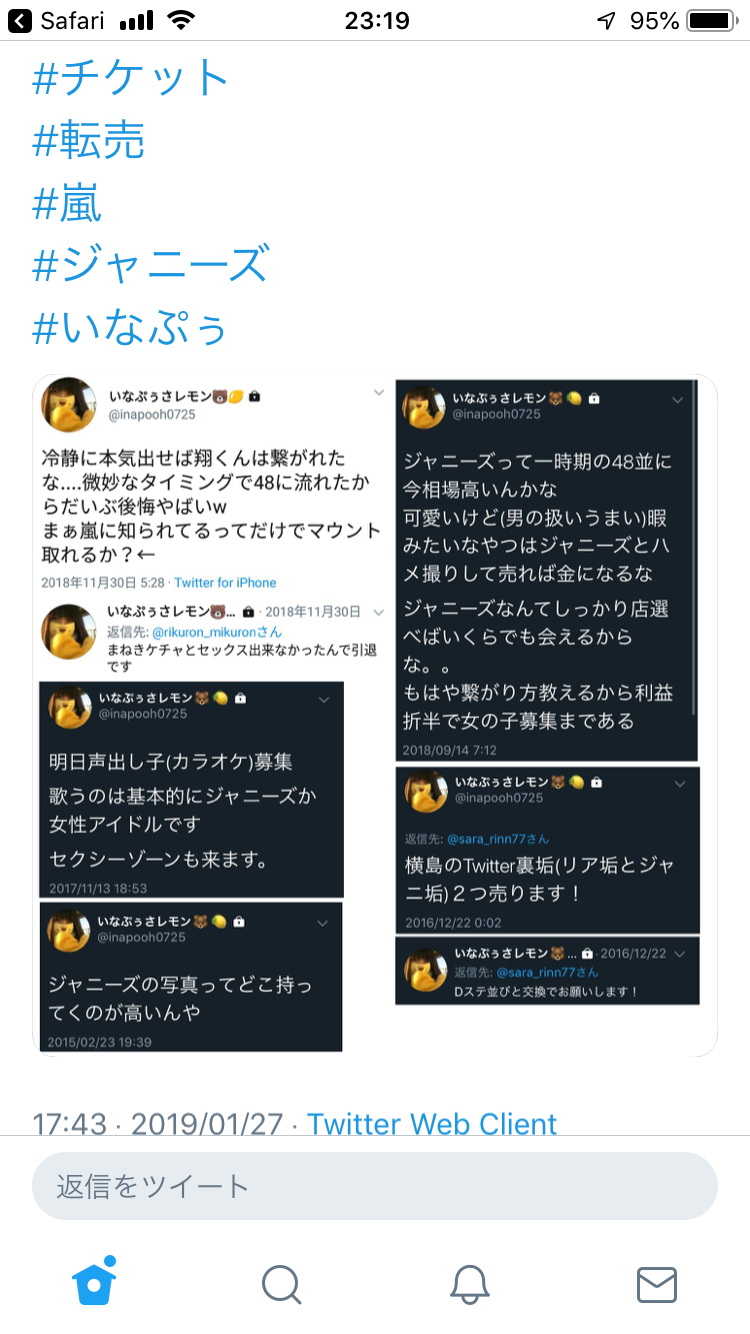750x1334 pixels.
Task: Tap the Twitter Web Client source link
Action: (432, 1123)
